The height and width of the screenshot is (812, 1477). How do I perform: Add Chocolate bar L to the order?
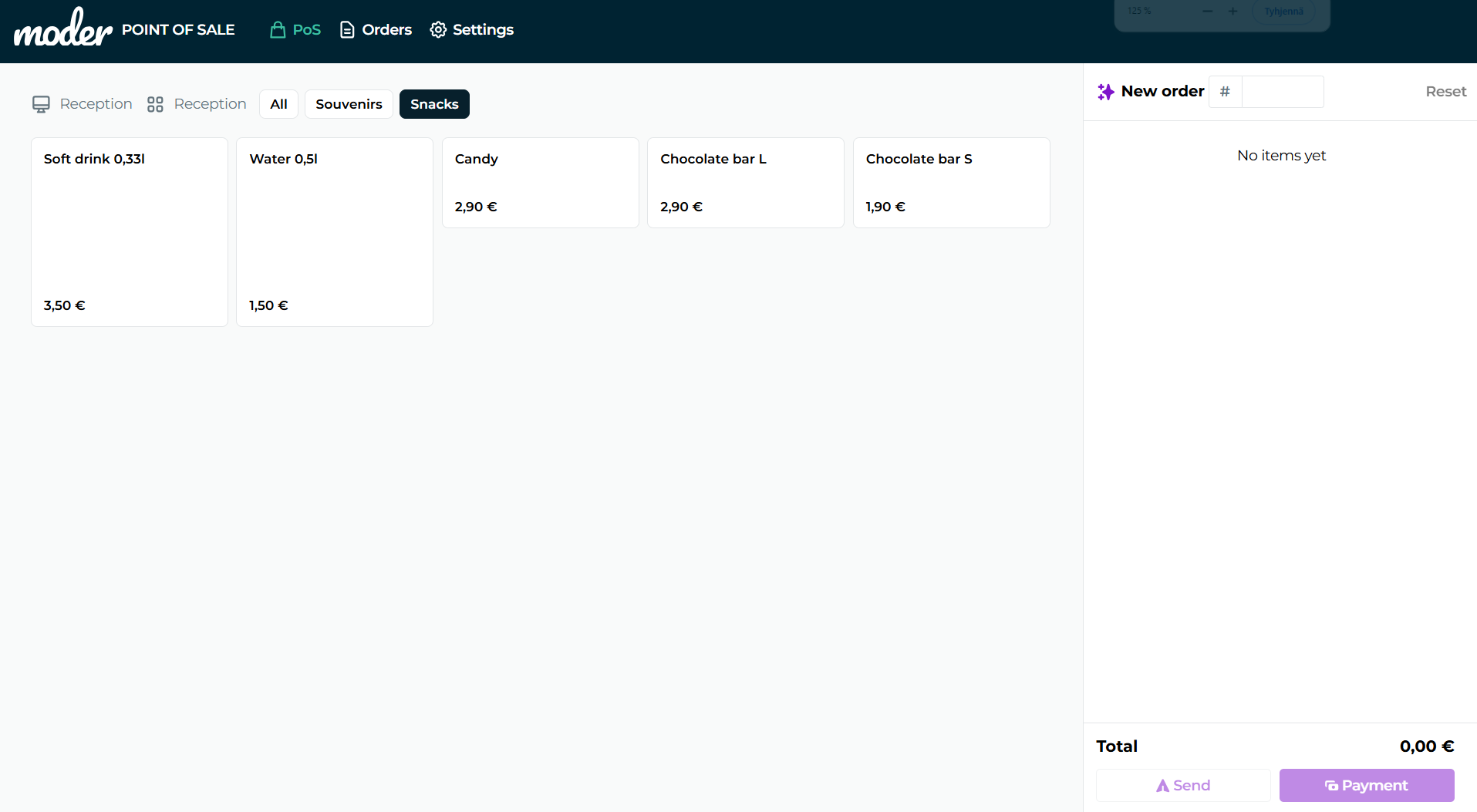(x=746, y=183)
